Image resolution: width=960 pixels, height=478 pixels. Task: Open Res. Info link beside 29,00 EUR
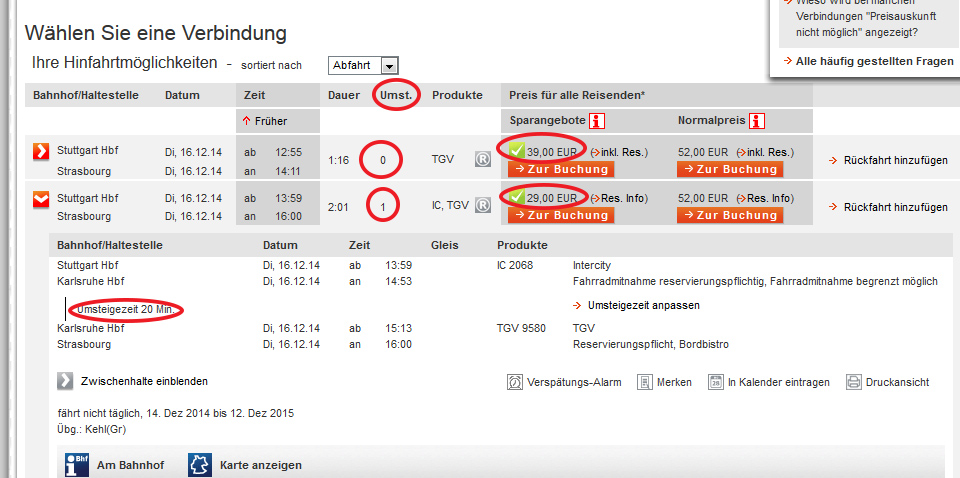point(619,198)
